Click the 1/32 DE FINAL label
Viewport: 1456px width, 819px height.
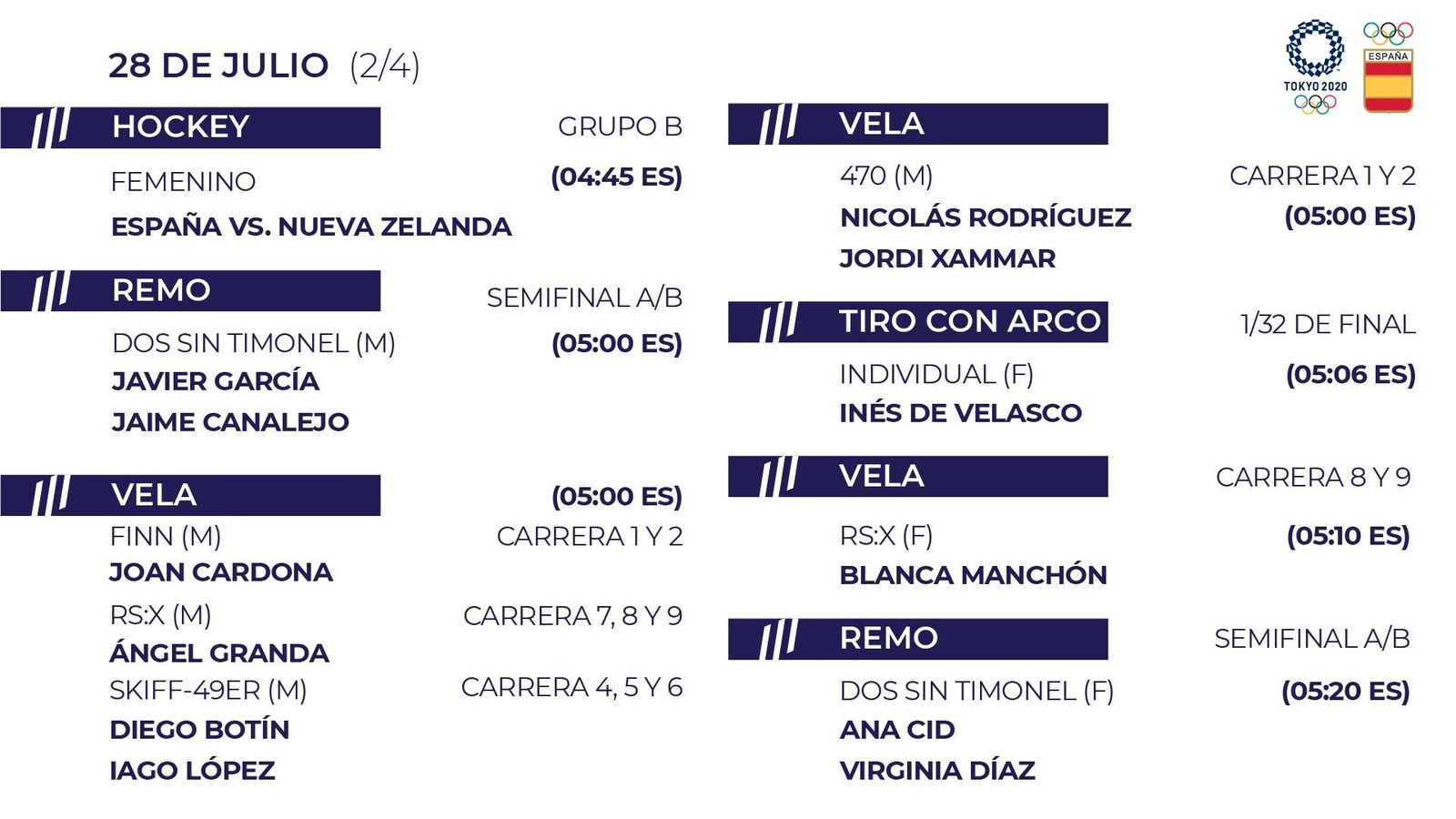tap(1328, 324)
